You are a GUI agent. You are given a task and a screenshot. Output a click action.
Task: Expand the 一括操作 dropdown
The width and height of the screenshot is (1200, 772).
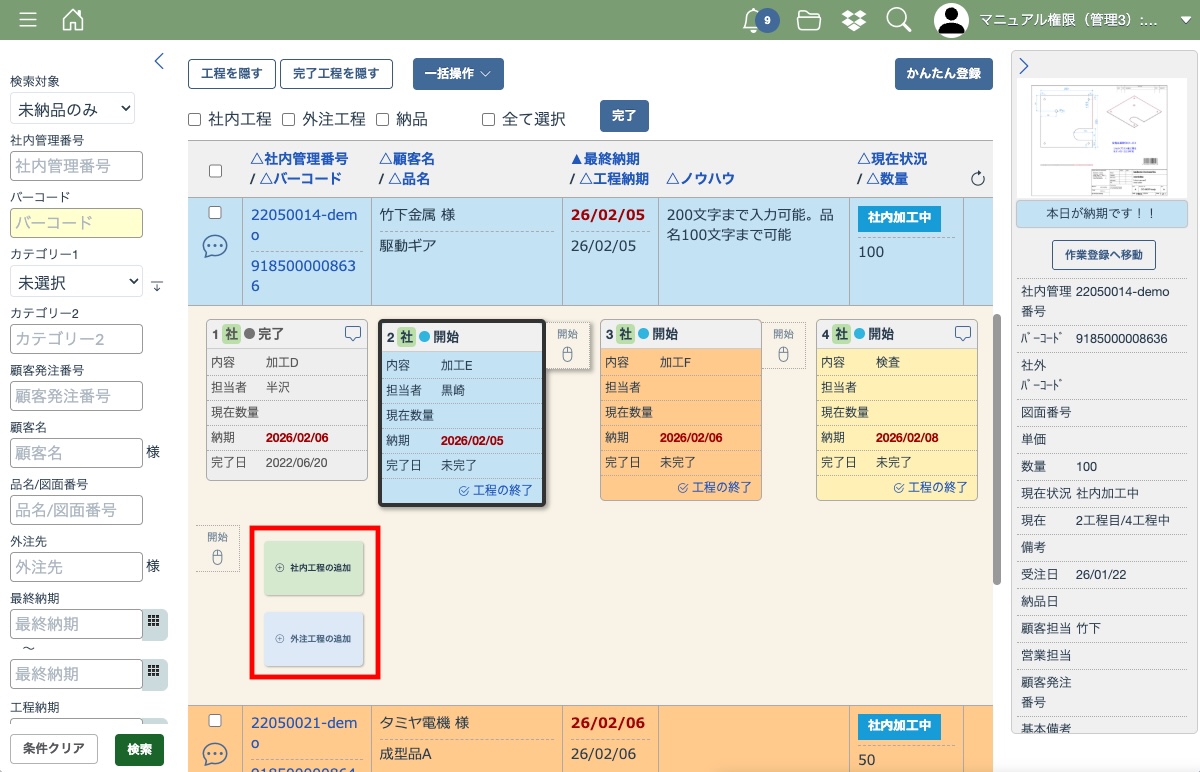point(458,74)
